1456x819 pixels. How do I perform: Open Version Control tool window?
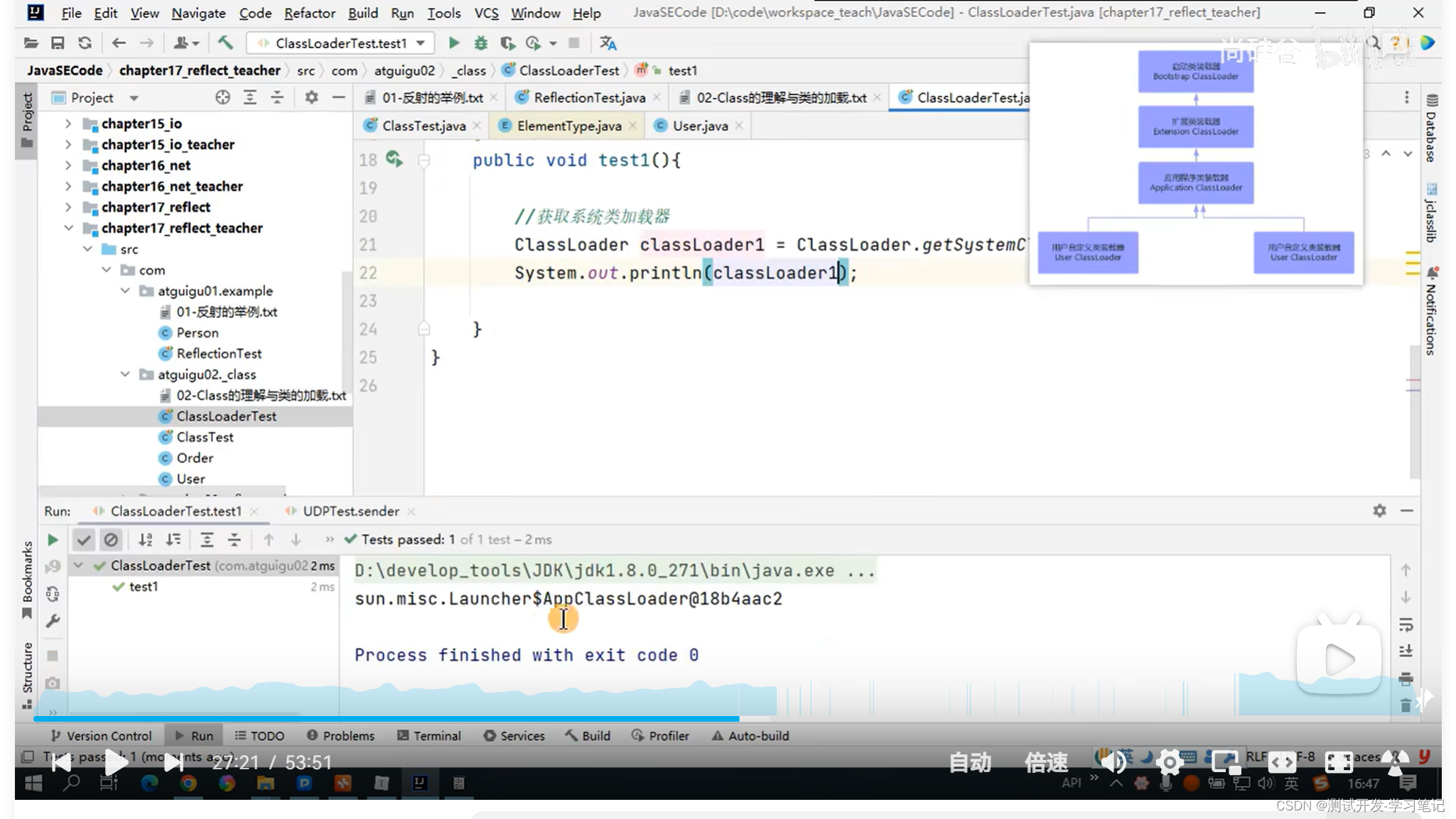click(x=101, y=736)
